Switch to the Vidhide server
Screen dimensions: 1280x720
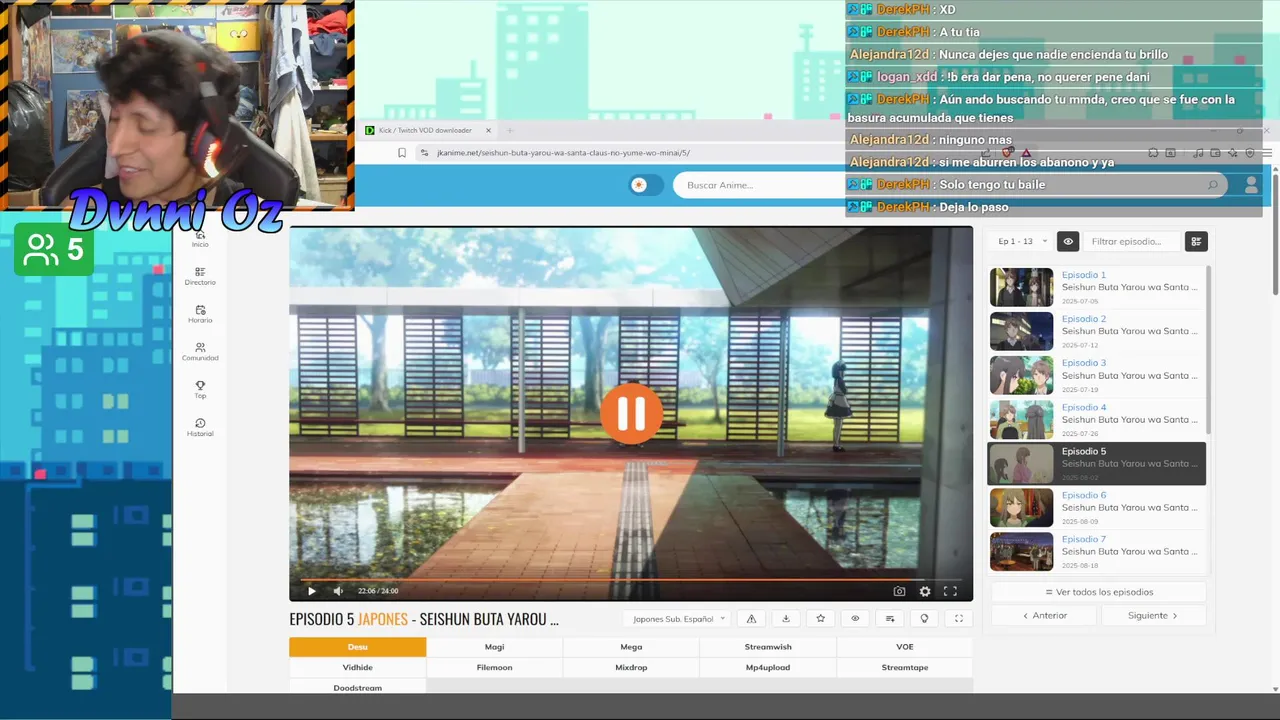point(358,667)
